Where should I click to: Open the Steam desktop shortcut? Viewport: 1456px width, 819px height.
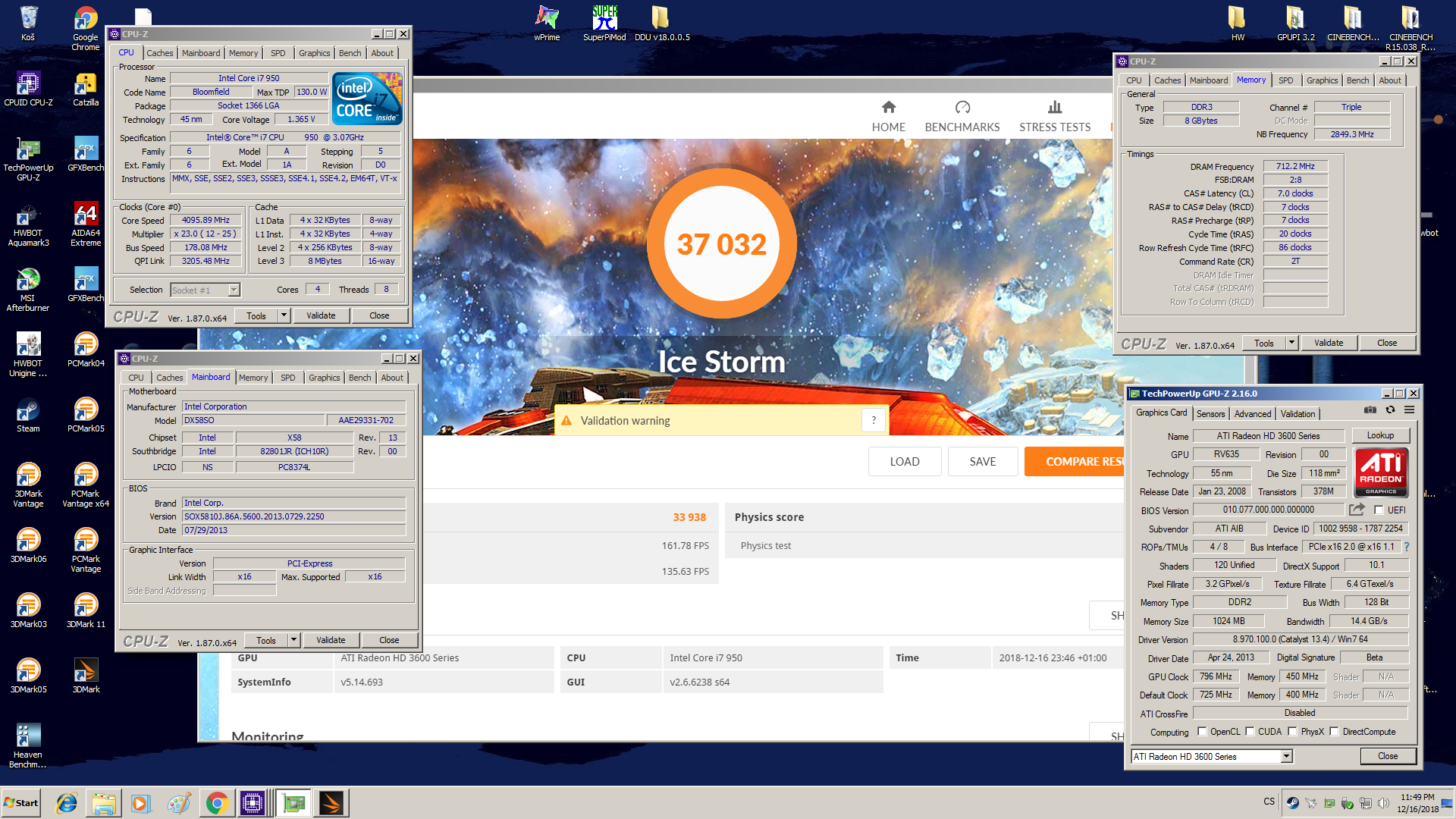[x=28, y=415]
